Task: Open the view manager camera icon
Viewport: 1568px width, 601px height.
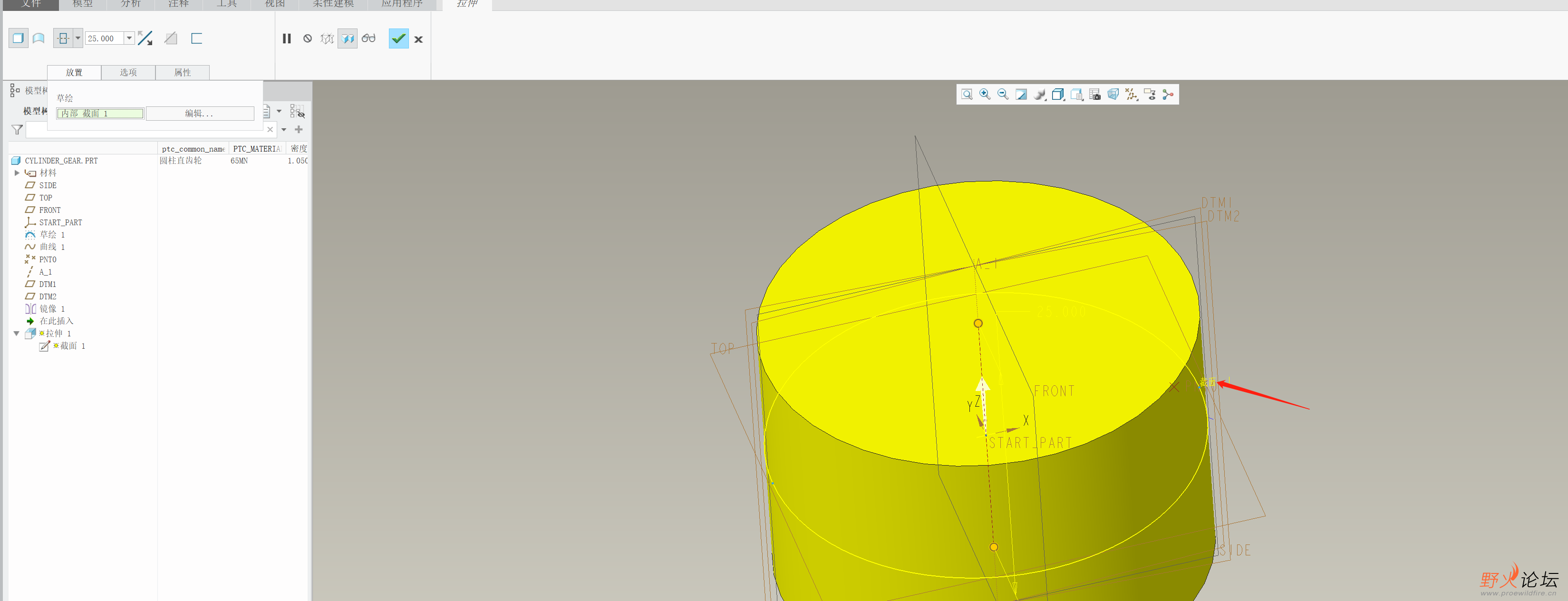Action: [1094, 94]
